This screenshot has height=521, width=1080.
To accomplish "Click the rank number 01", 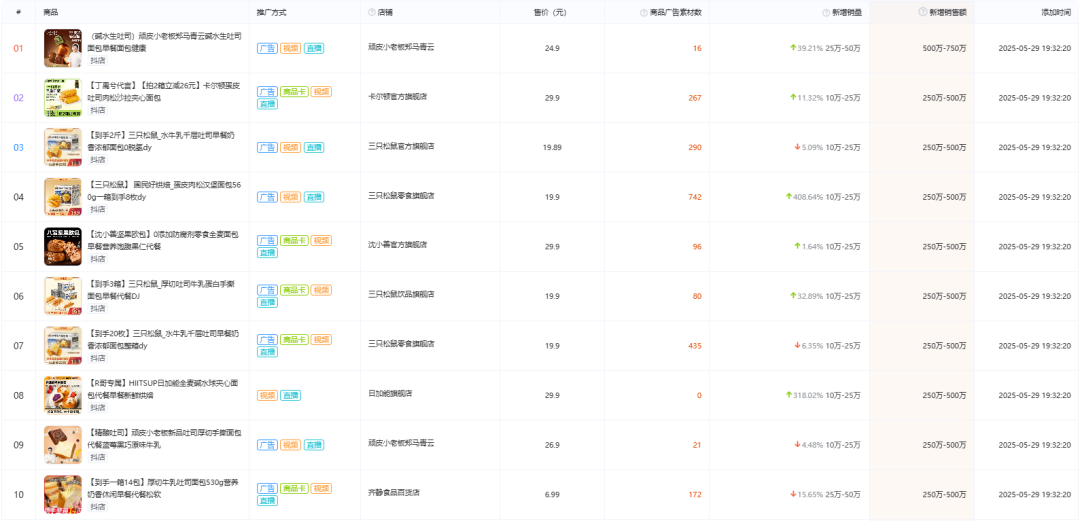I will (19, 48).
